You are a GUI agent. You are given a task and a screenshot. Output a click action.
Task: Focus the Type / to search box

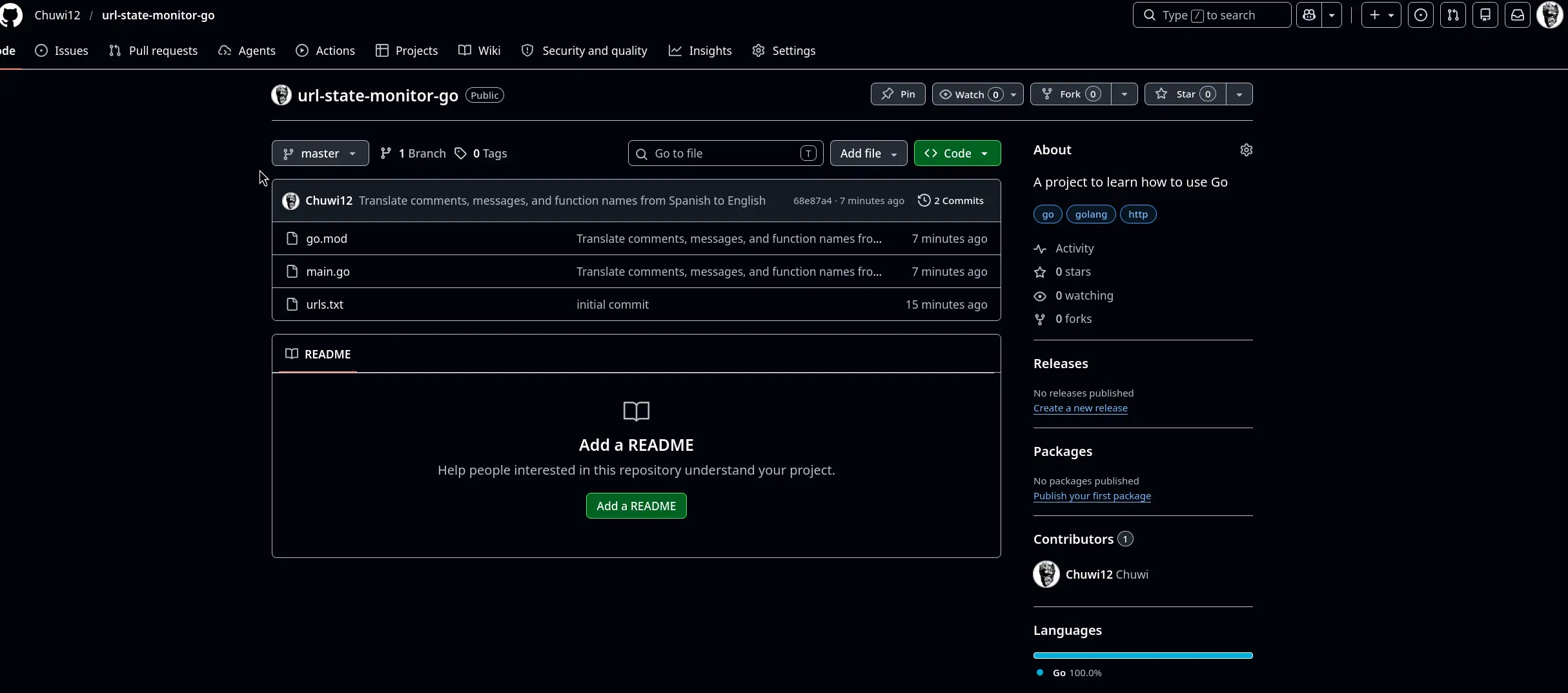coord(1212,15)
